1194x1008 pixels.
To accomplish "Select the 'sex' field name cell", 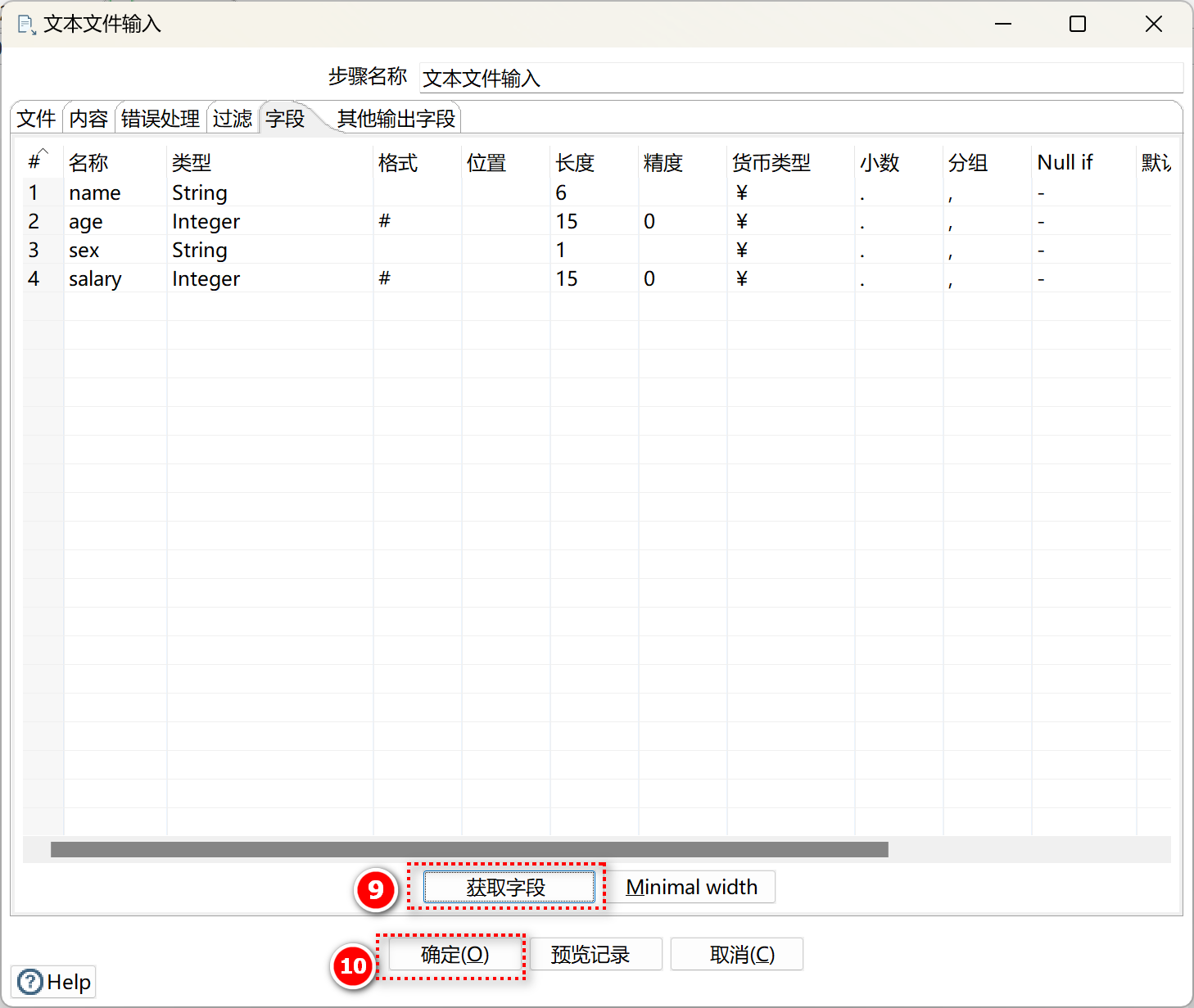I will [115, 250].
